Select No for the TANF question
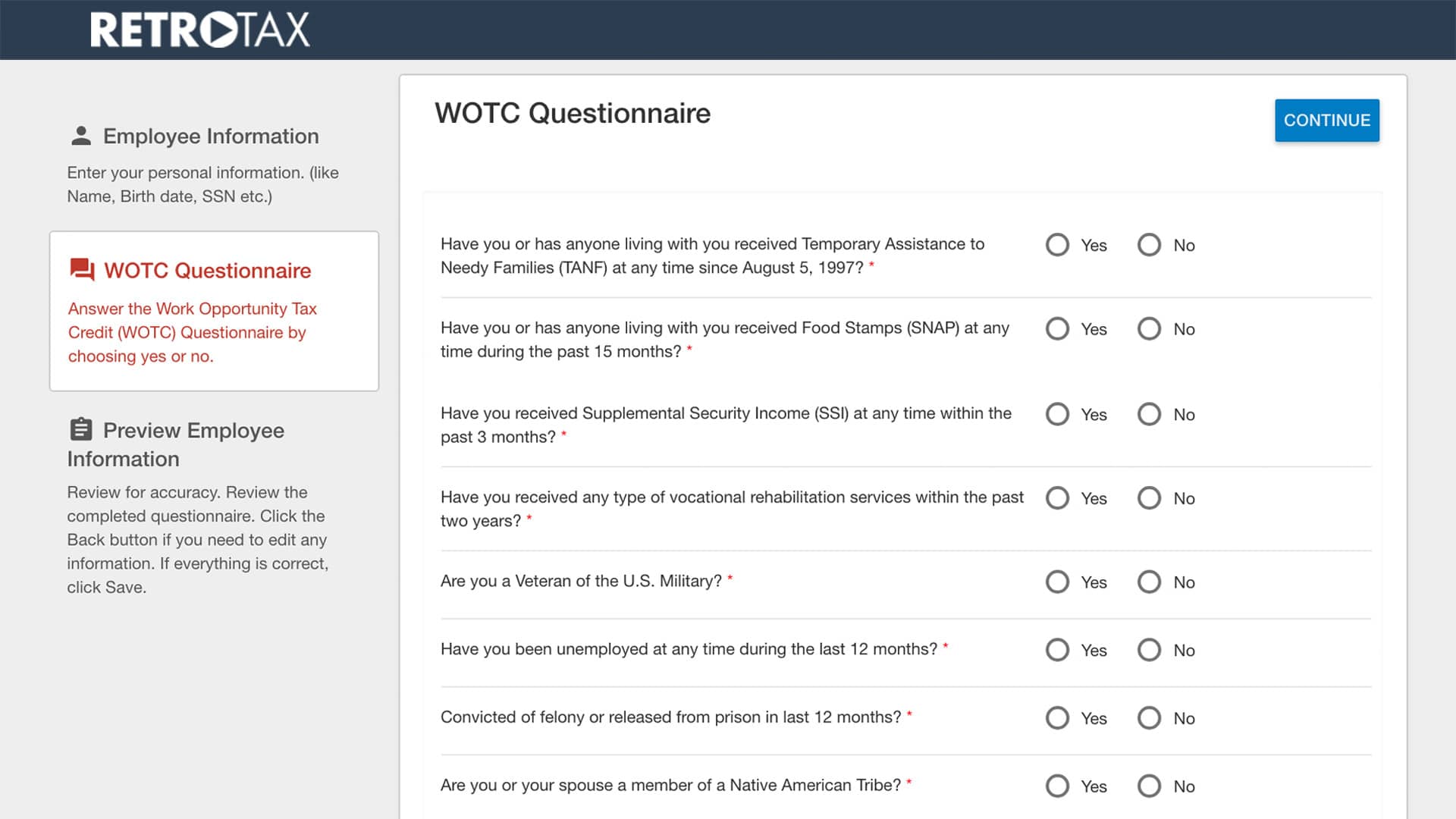1456x819 pixels. 1149,245
